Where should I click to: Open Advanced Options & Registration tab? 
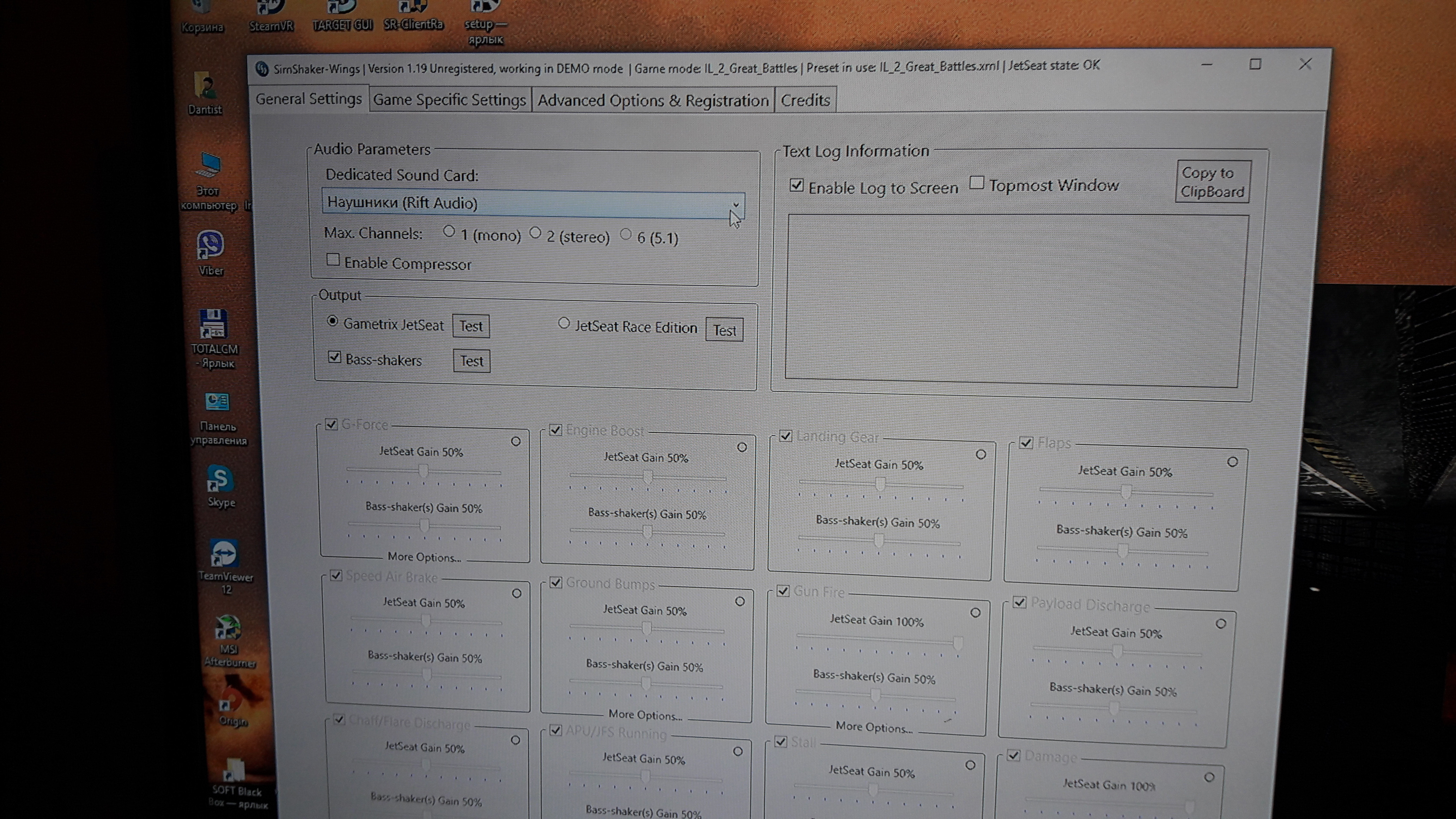click(653, 101)
